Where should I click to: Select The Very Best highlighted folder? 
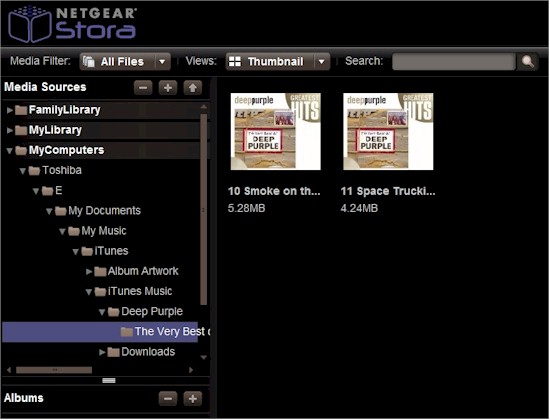(x=100, y=332)
